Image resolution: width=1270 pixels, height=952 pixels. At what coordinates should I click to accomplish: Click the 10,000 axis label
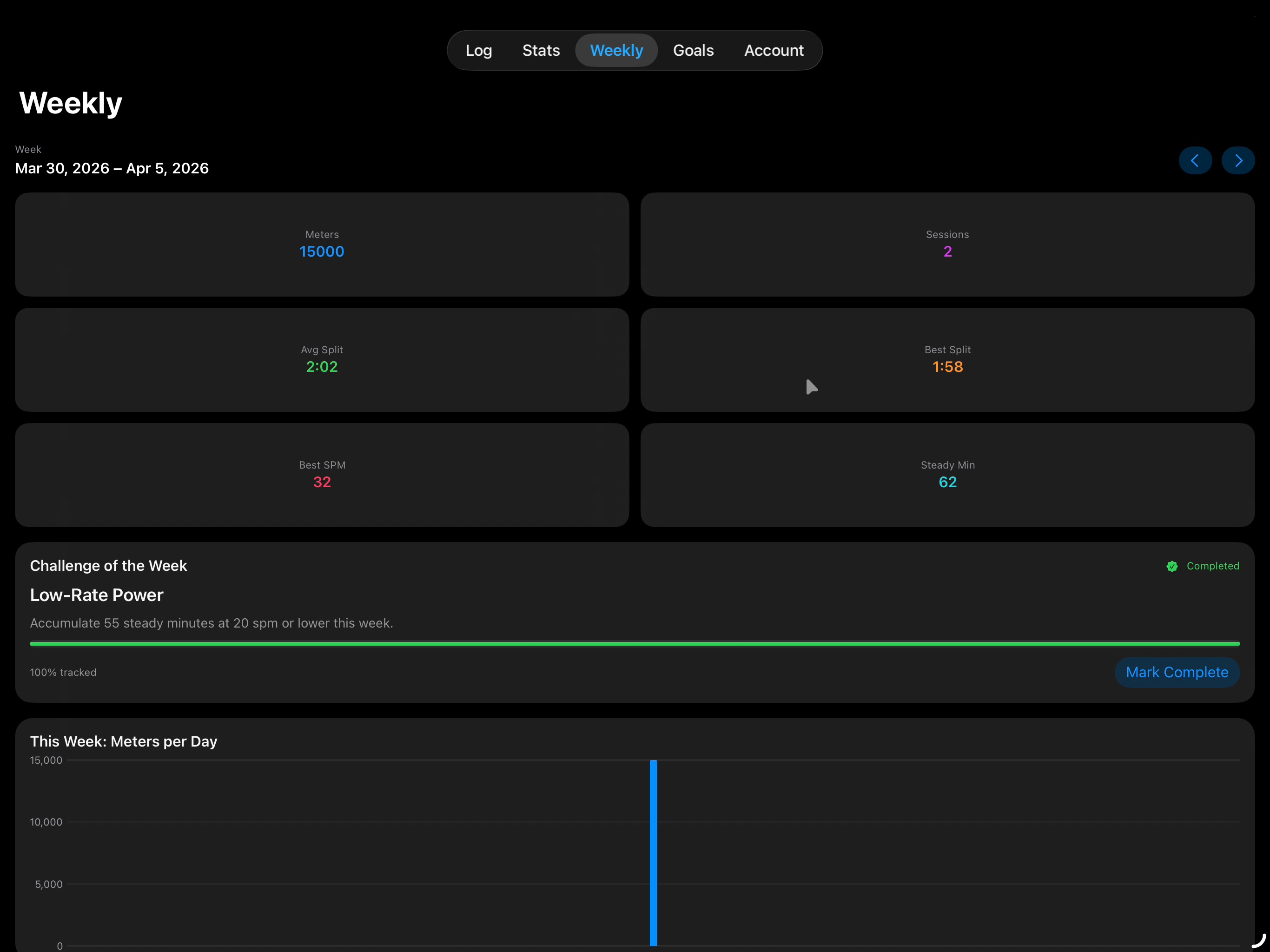click(x=46, y=822)
